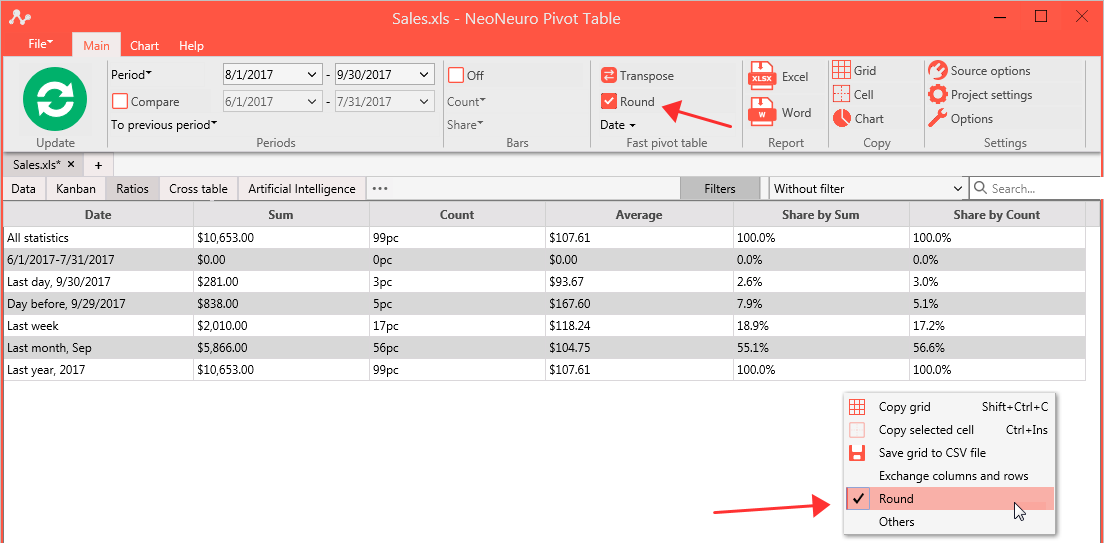The height and width of the screenshot is (543, 1104).
Task: Click Save grid to CSV floppy icon
Action: point(857,453)
